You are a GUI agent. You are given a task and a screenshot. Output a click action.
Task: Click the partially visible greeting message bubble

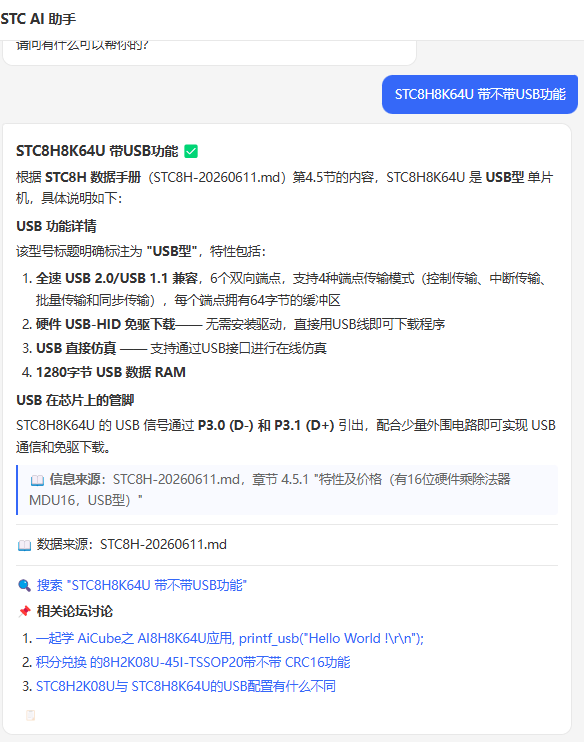click(x=209, y=53)
